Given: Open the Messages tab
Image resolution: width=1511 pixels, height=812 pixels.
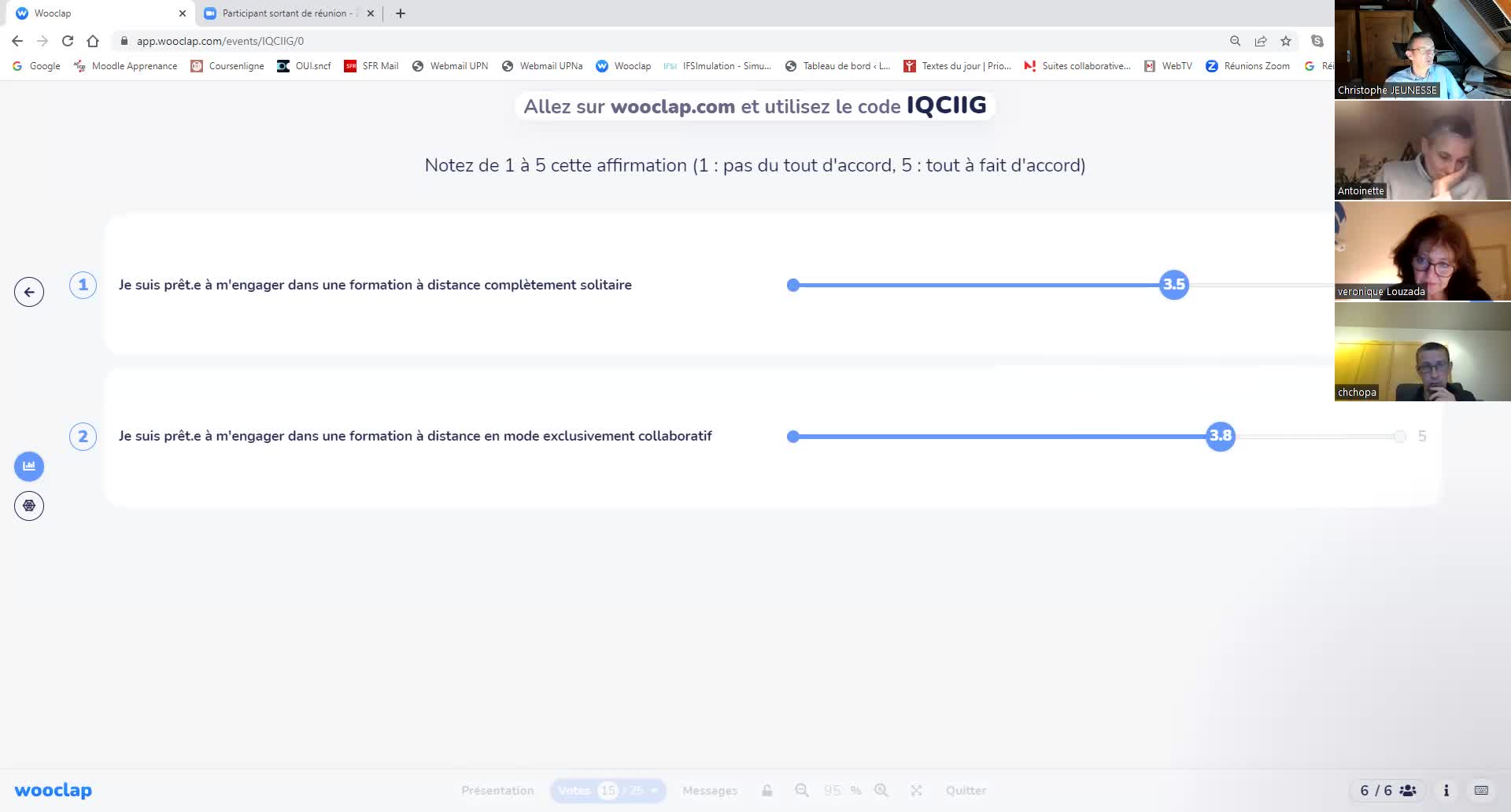Looking at the screenshot, I should (x=710, y=790).
